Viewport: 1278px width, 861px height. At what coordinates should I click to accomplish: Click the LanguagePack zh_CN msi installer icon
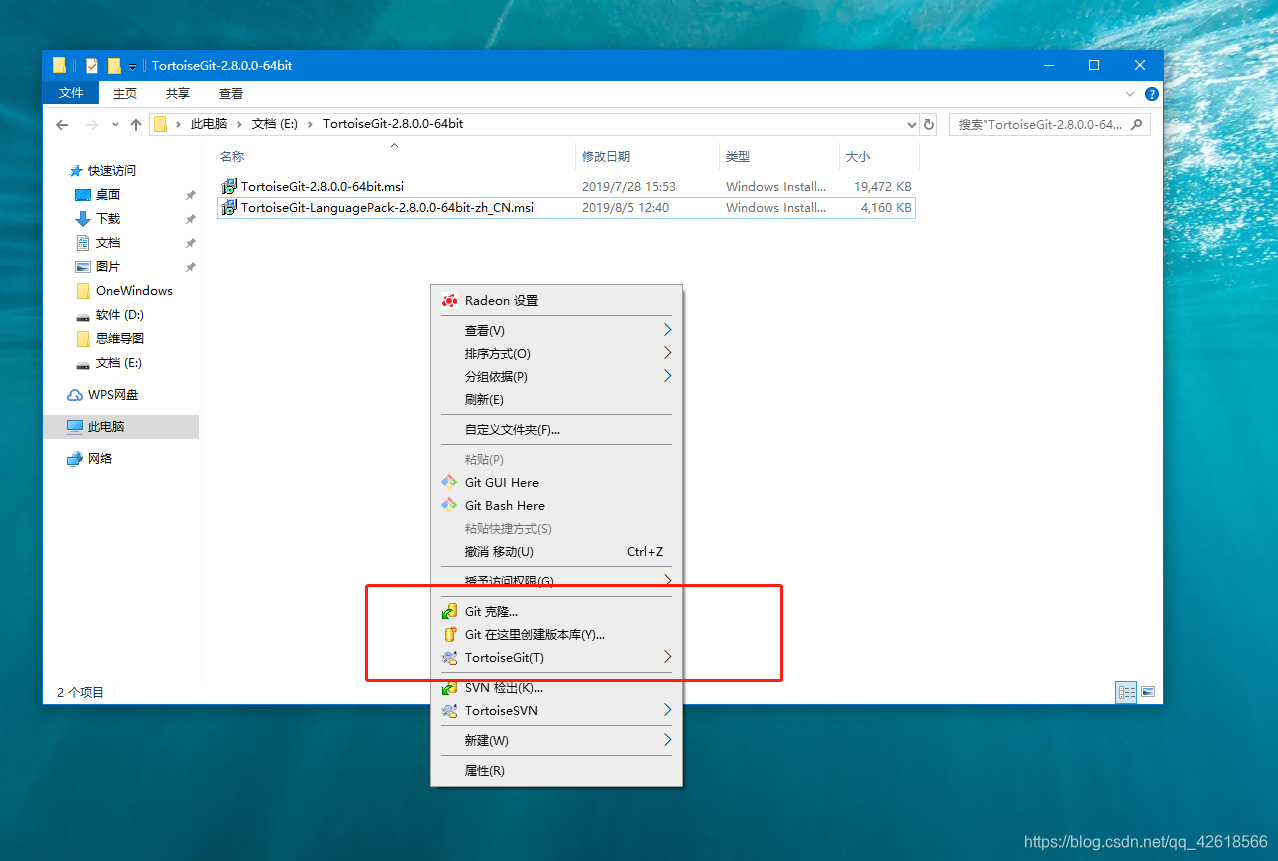pos(230,208)
